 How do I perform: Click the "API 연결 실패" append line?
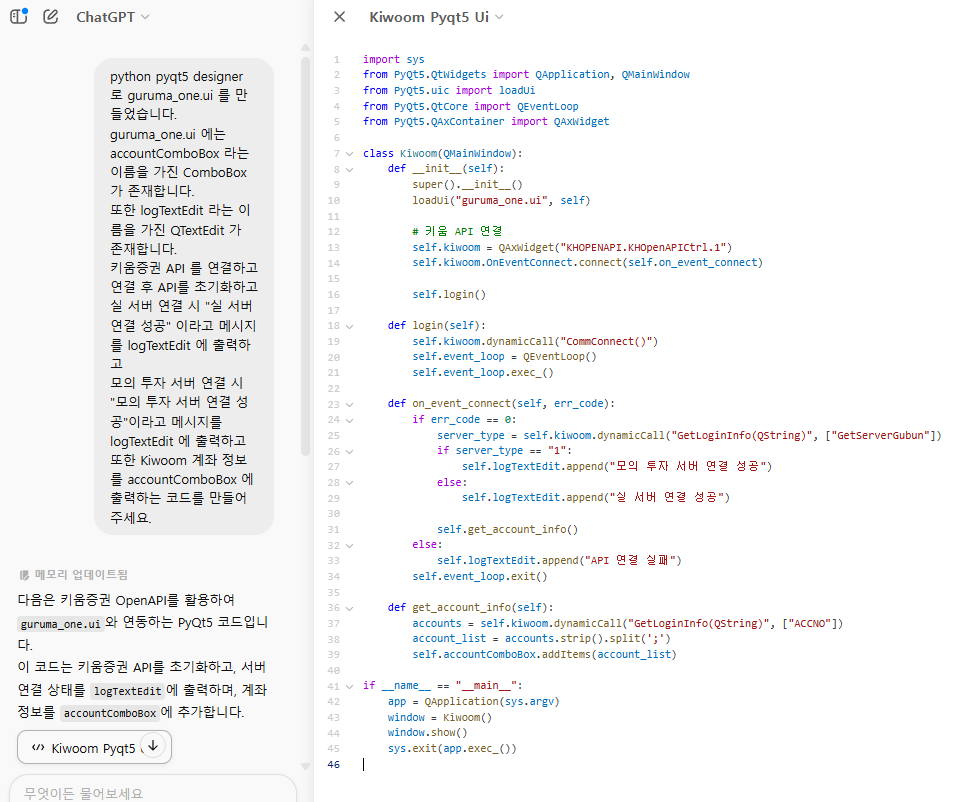(559, 561)
